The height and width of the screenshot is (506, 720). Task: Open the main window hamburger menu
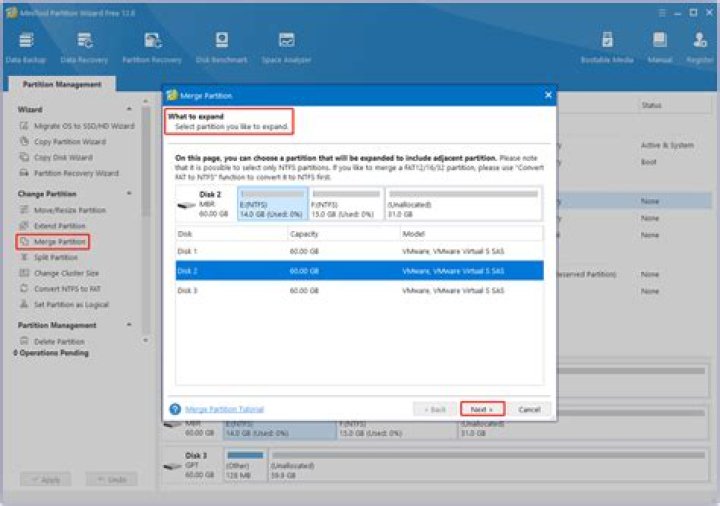[662, 13]
